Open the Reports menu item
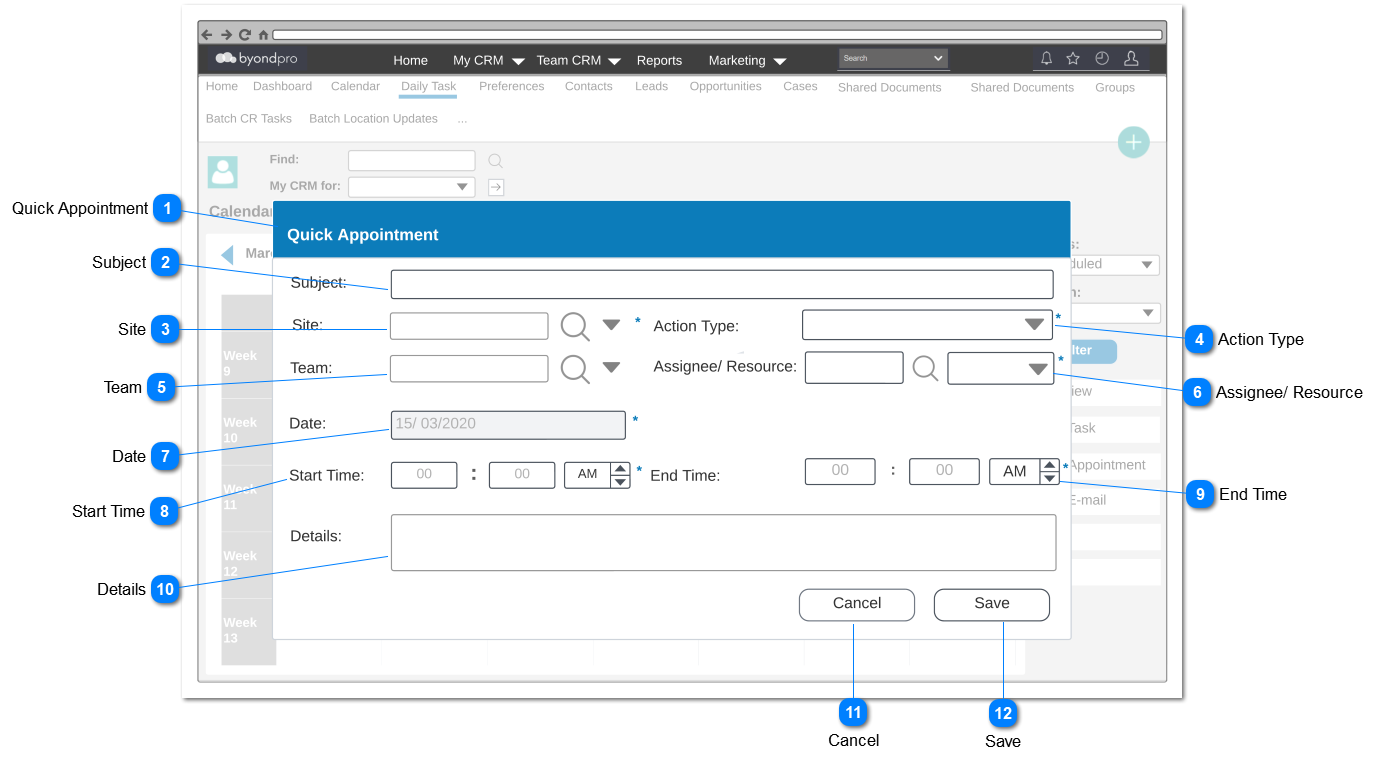This screenshot has width=1379, height=767. (659, 60)
